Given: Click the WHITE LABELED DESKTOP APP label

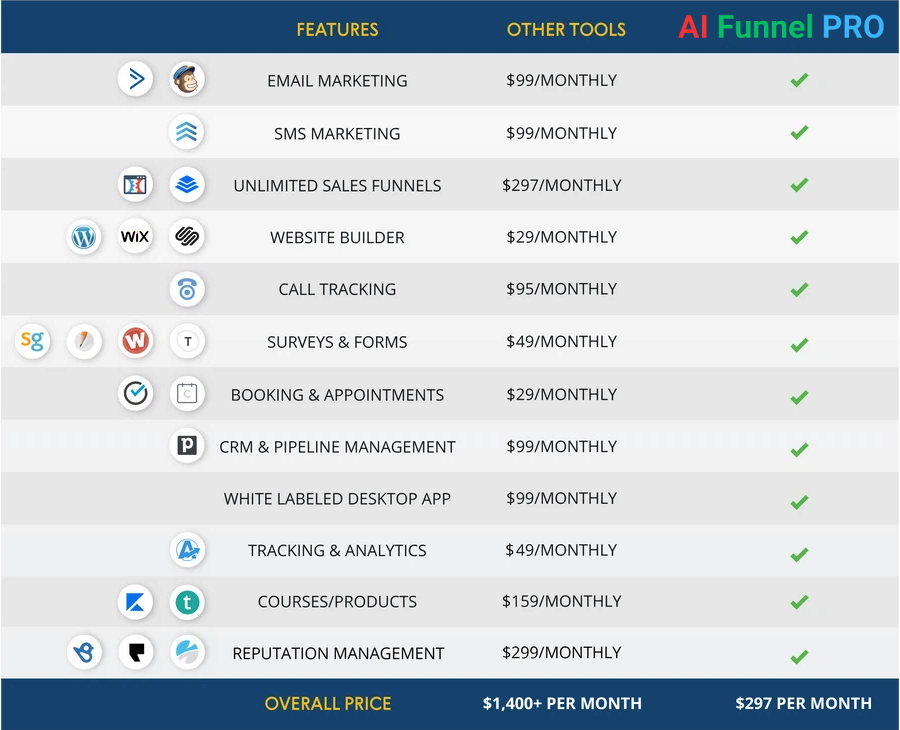Looking at the screenshot, I should [x=338, y=499].
